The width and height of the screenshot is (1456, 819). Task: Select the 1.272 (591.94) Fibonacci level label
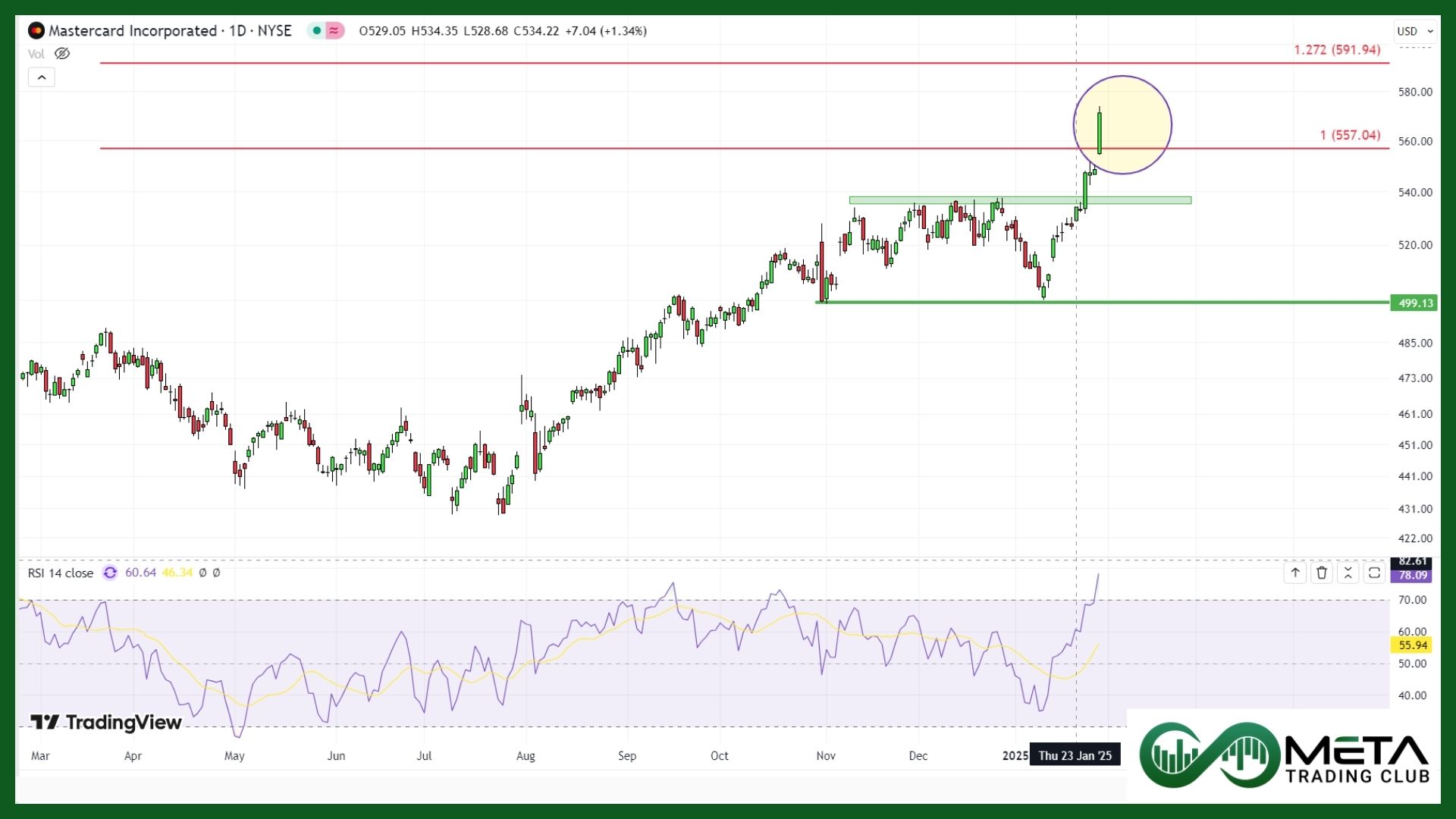coord(1337,50)
